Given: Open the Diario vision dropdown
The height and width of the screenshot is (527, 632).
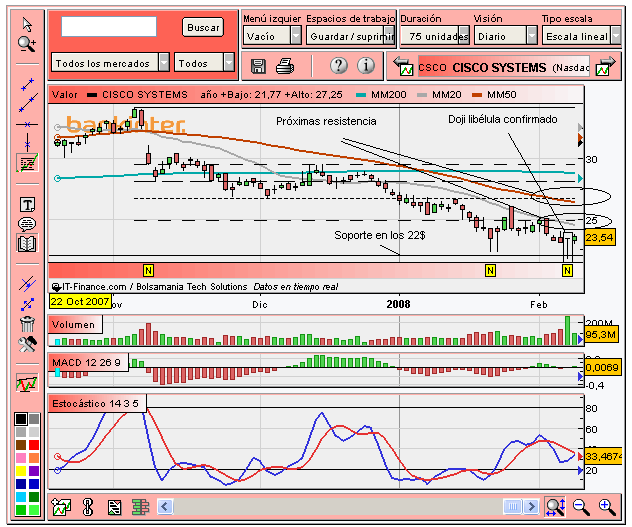Looking at the screenshot, I should (x=505, y=36).
